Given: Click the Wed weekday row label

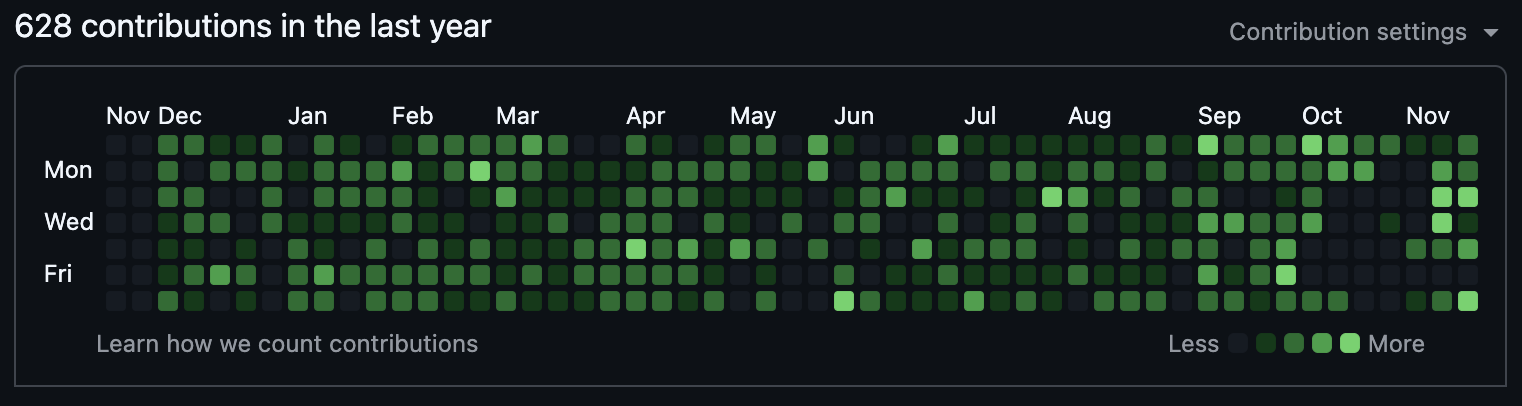Looking at the screenshot, I should click(x=68, y=222).
